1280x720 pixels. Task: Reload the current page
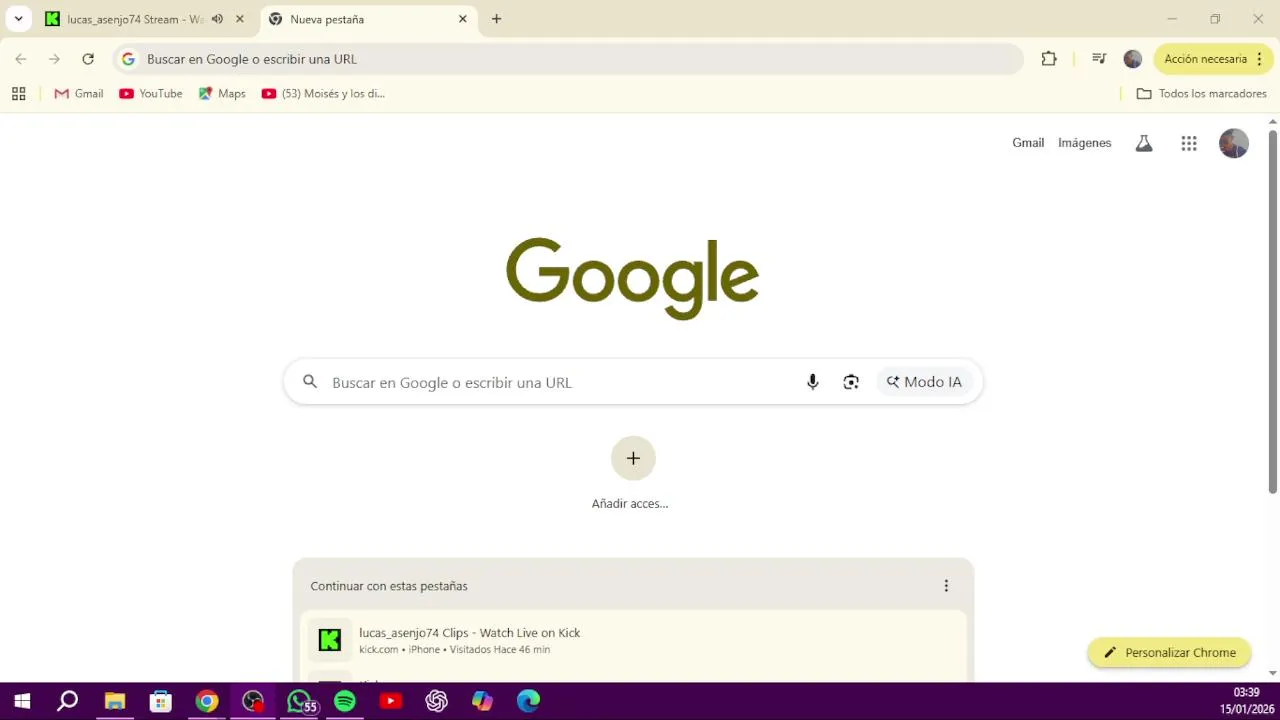coord(88,59)
